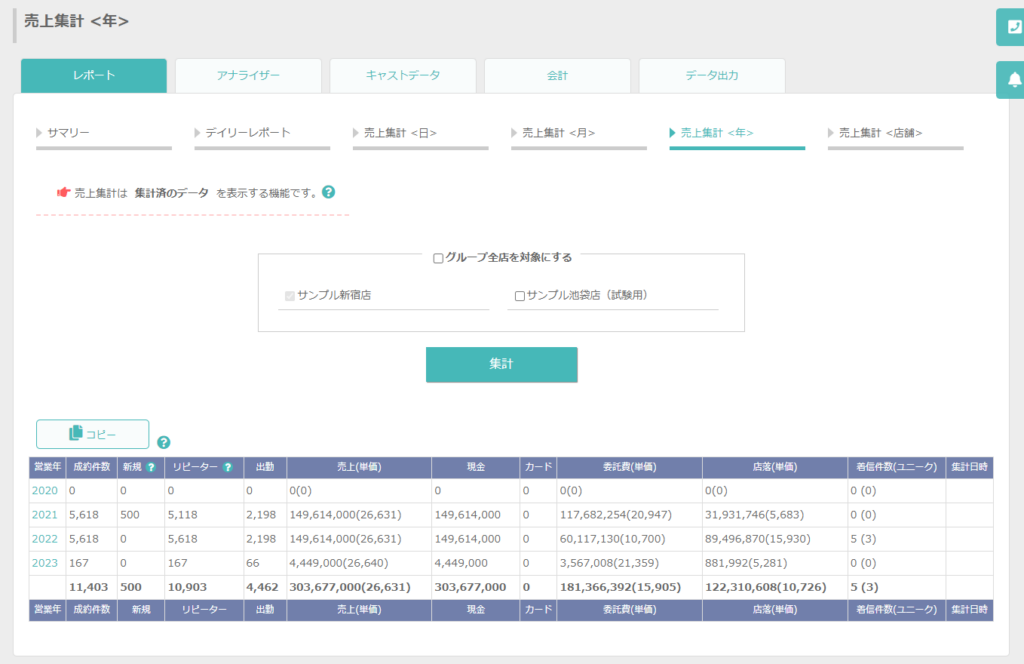Open the 2021 year link
The image size is (1024, 664).
pos(44,514)
